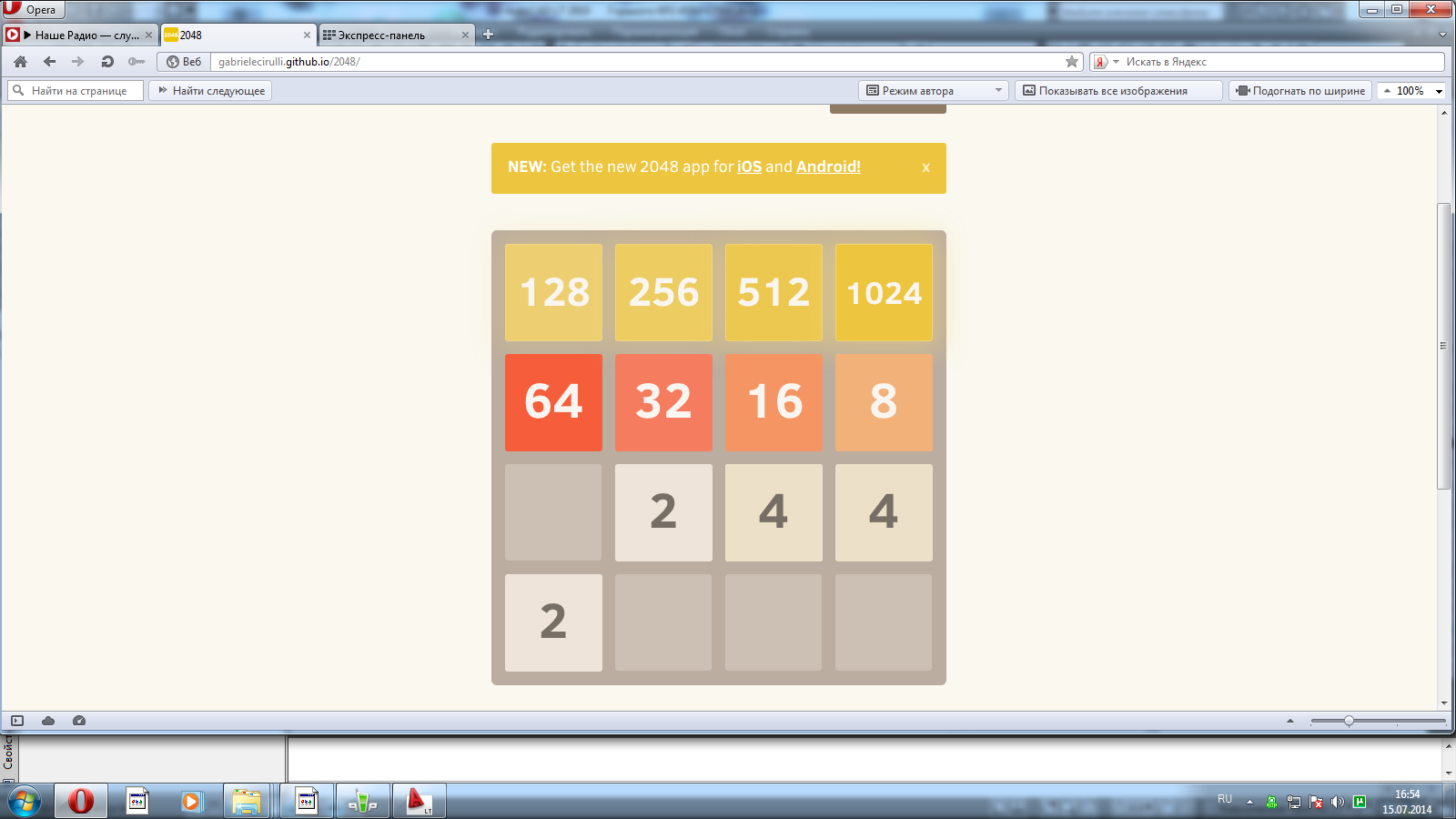Select the 2048 browser tab
Image resolution: width=1456 pixels, height=819 pixels.
click(238, 35)
